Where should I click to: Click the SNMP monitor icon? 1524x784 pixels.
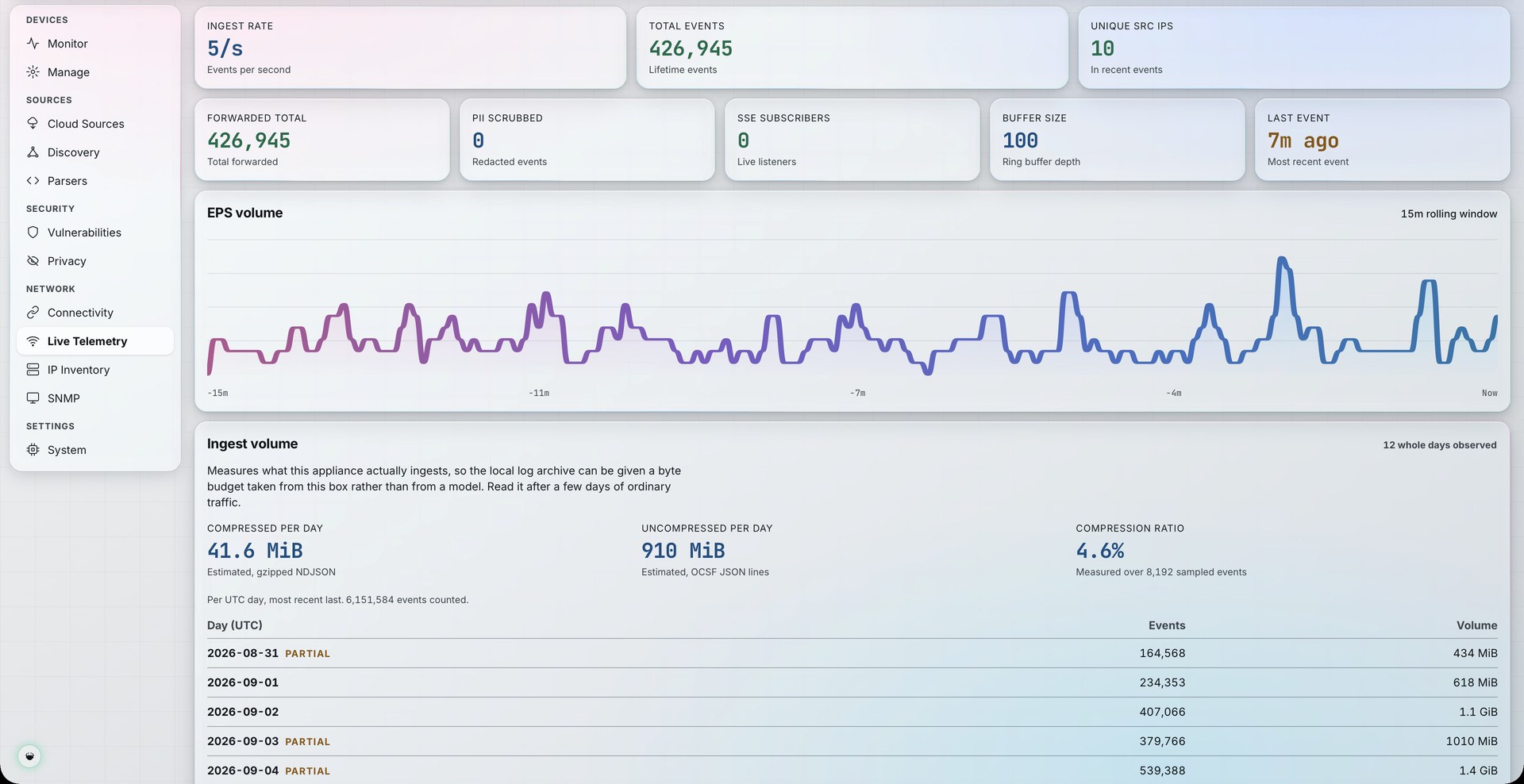33,398
